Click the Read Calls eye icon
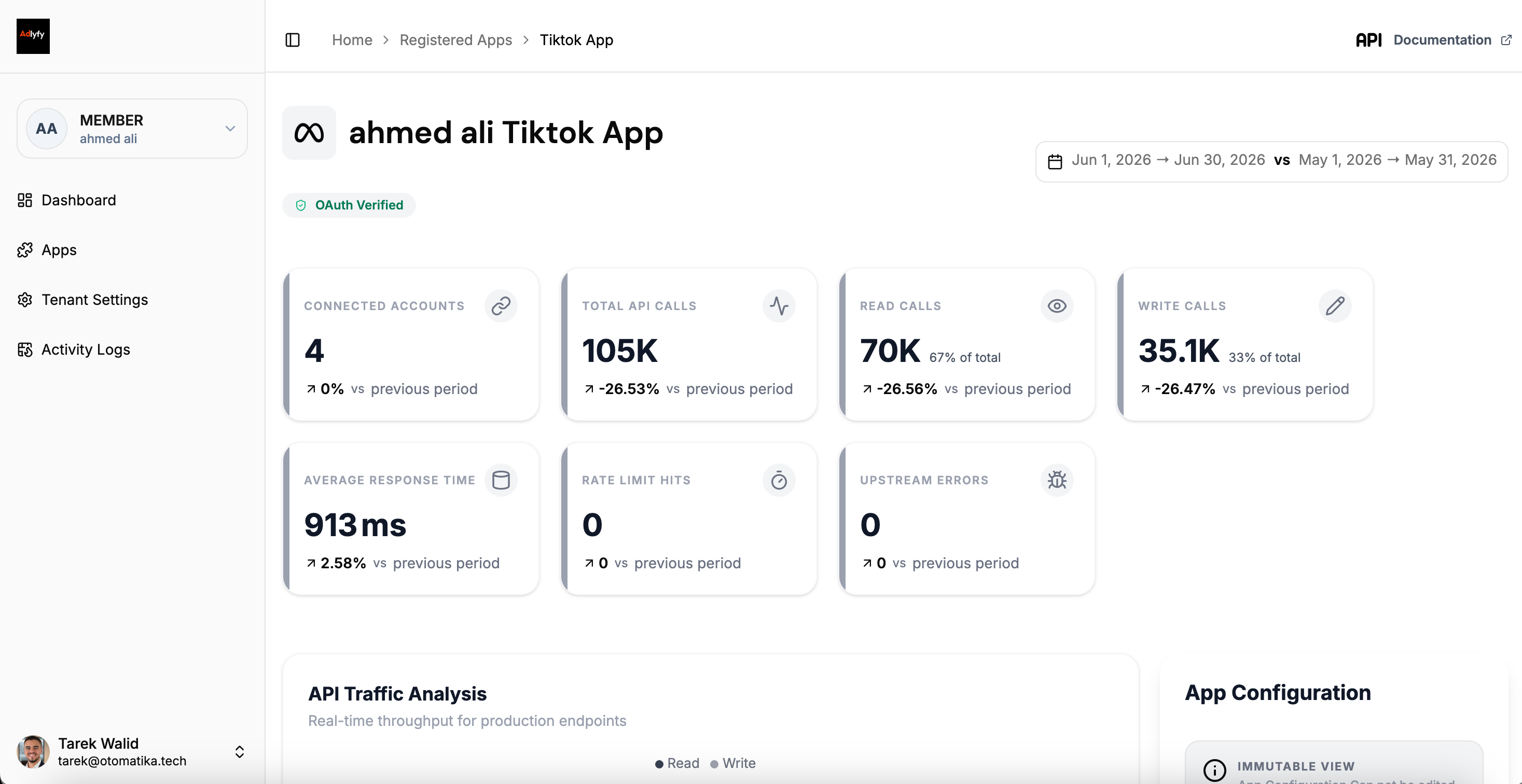This screenshot has width=1522, height=784. pyautogui.click(x=1057, y=306)
